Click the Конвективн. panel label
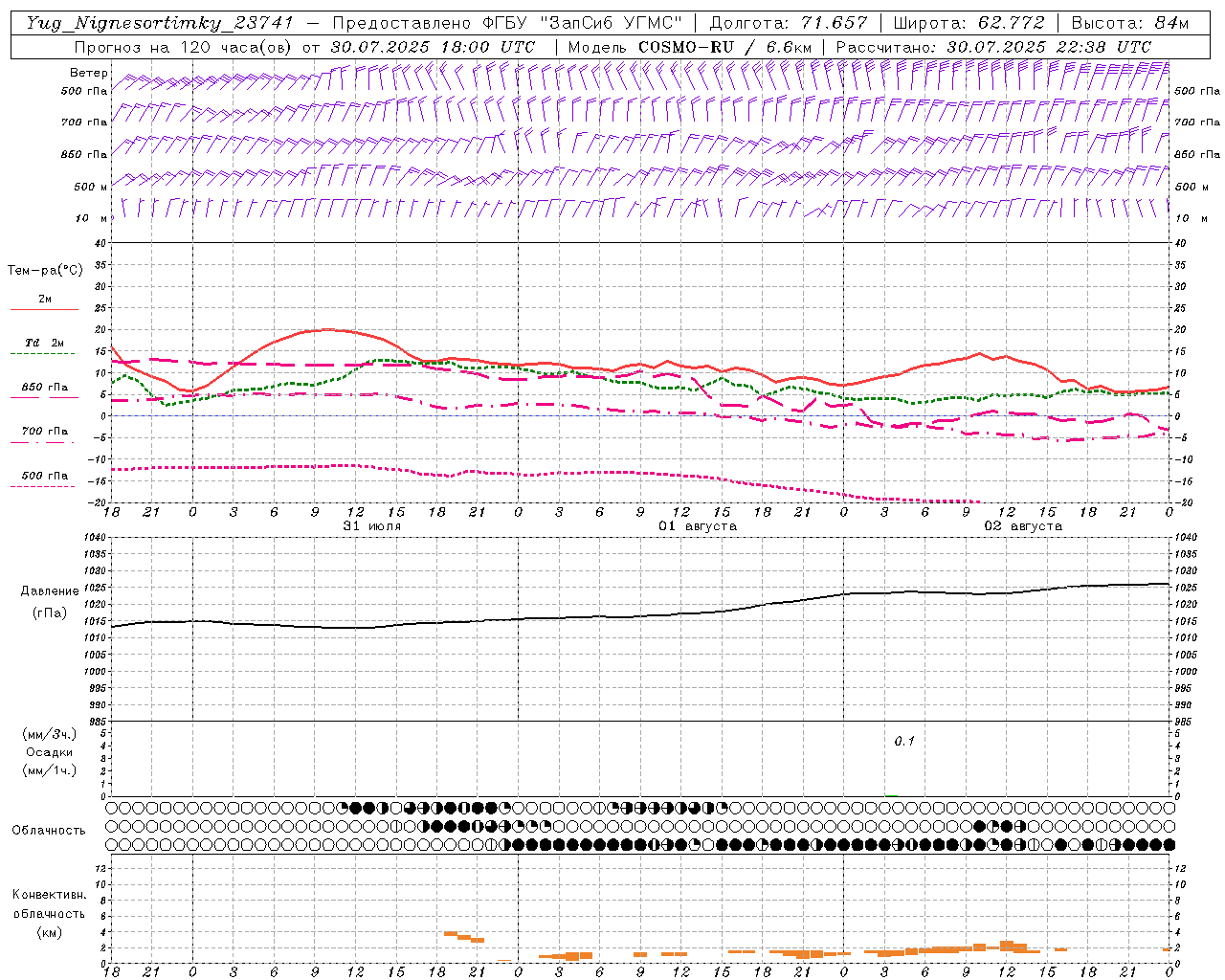The image size is (1225, 980). (49, 895)
